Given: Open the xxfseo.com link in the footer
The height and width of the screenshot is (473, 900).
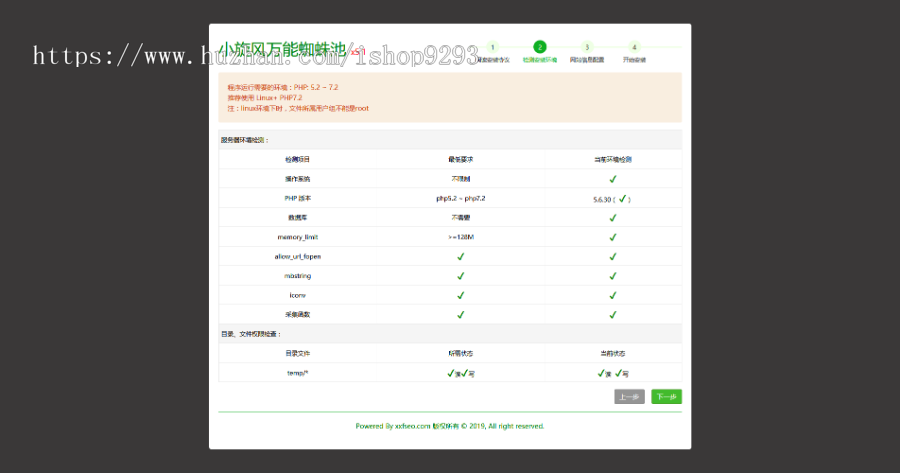Looking at the screenshot, I should [412, 426].
